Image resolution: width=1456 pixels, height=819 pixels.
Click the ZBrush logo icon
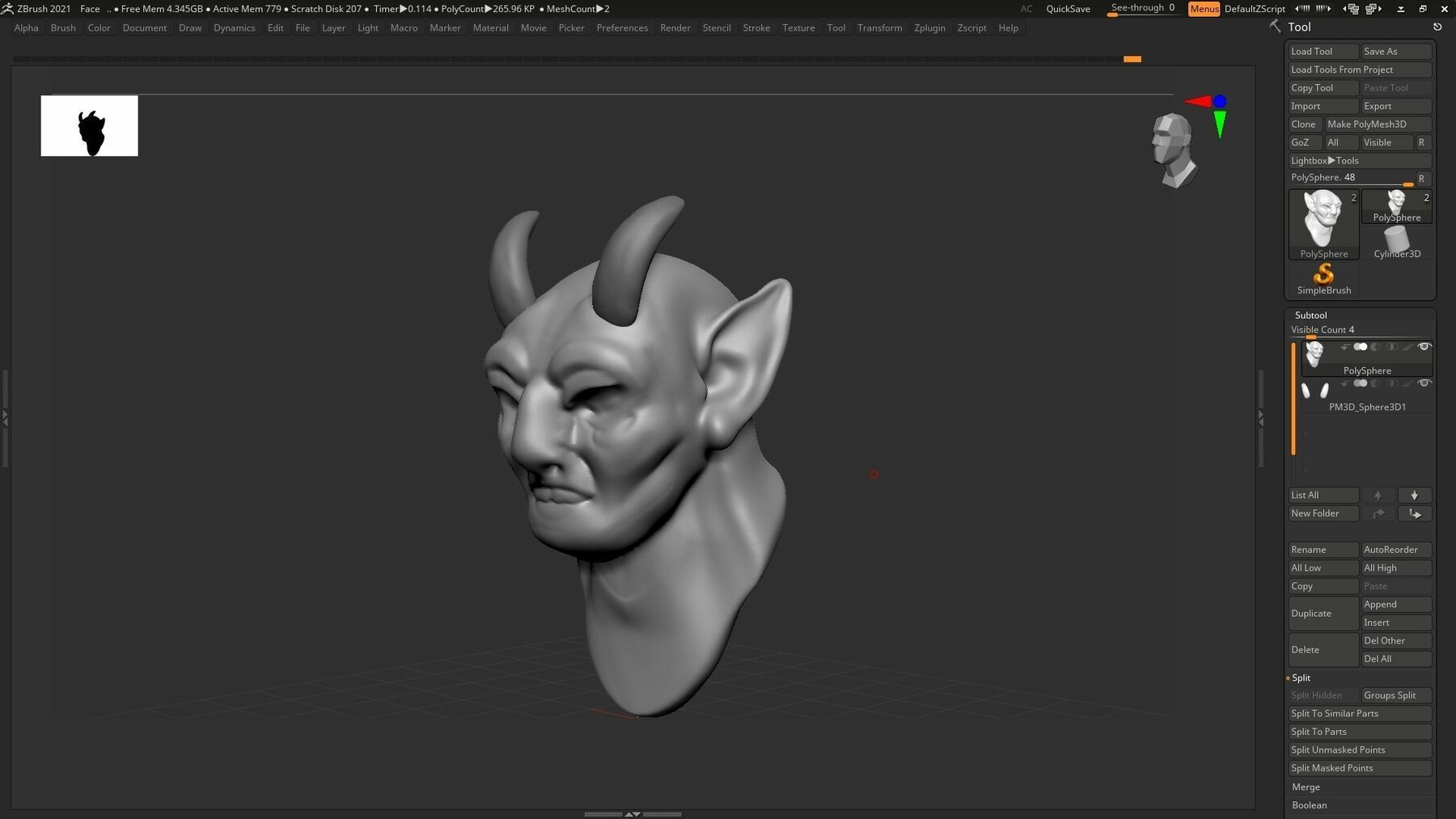tap(8, 8)
